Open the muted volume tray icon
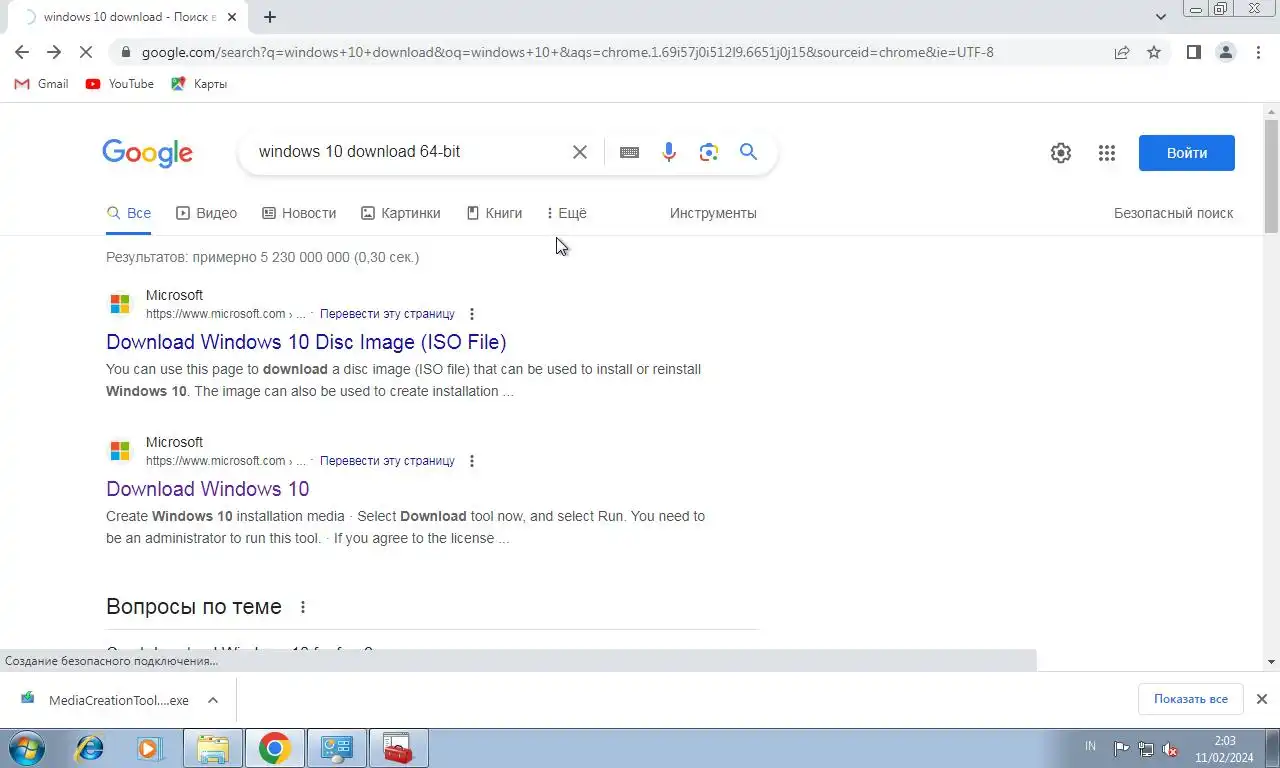Image resolution: width=1280 pixels, height=768 pixels. [1169, 749]
